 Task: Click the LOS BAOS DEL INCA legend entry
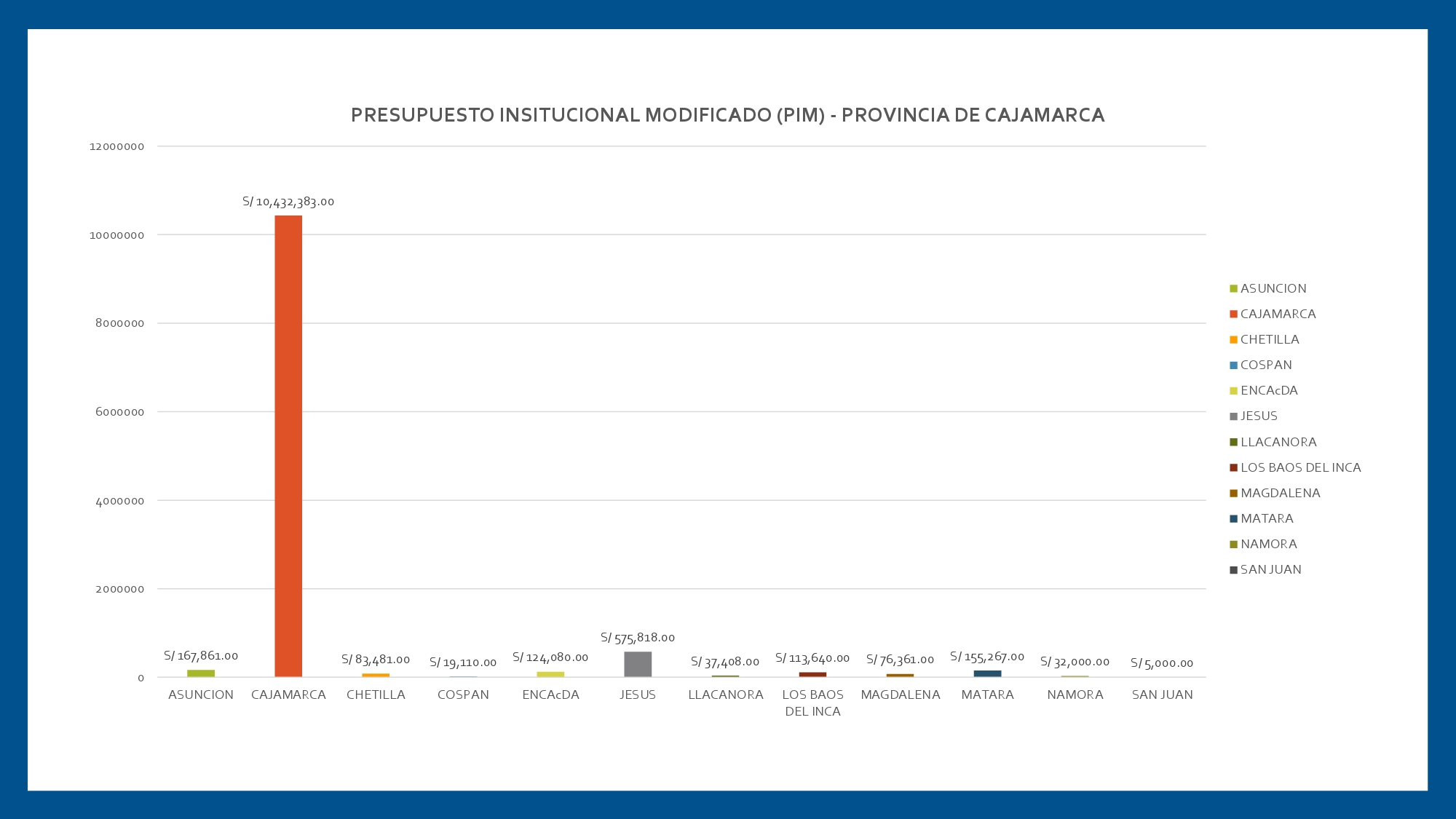pyautogui.click(x=1300, y=467)
